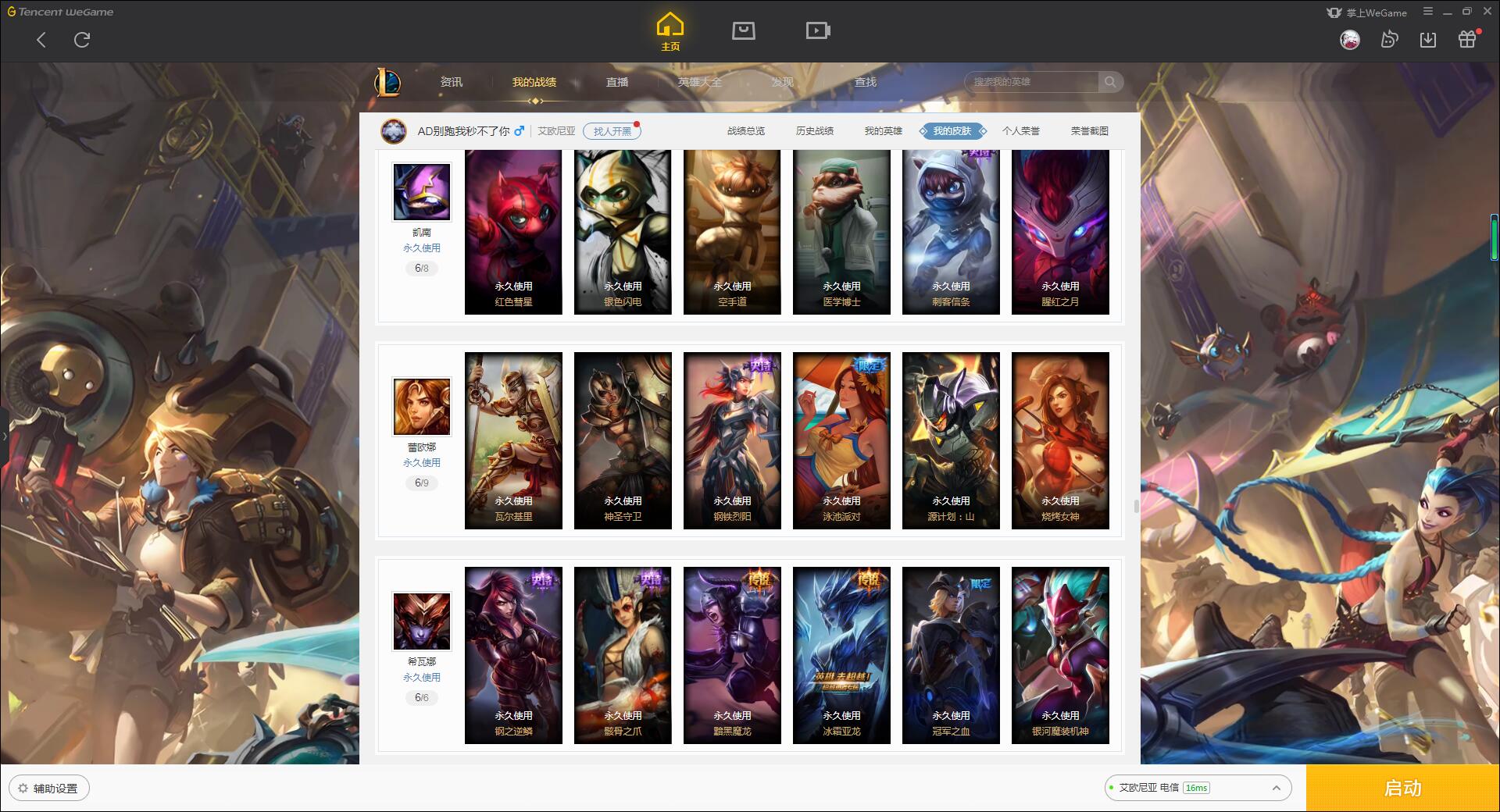
Task: Switch to 历史战绩 sub-tab
Action: click(x=815, y=131)
